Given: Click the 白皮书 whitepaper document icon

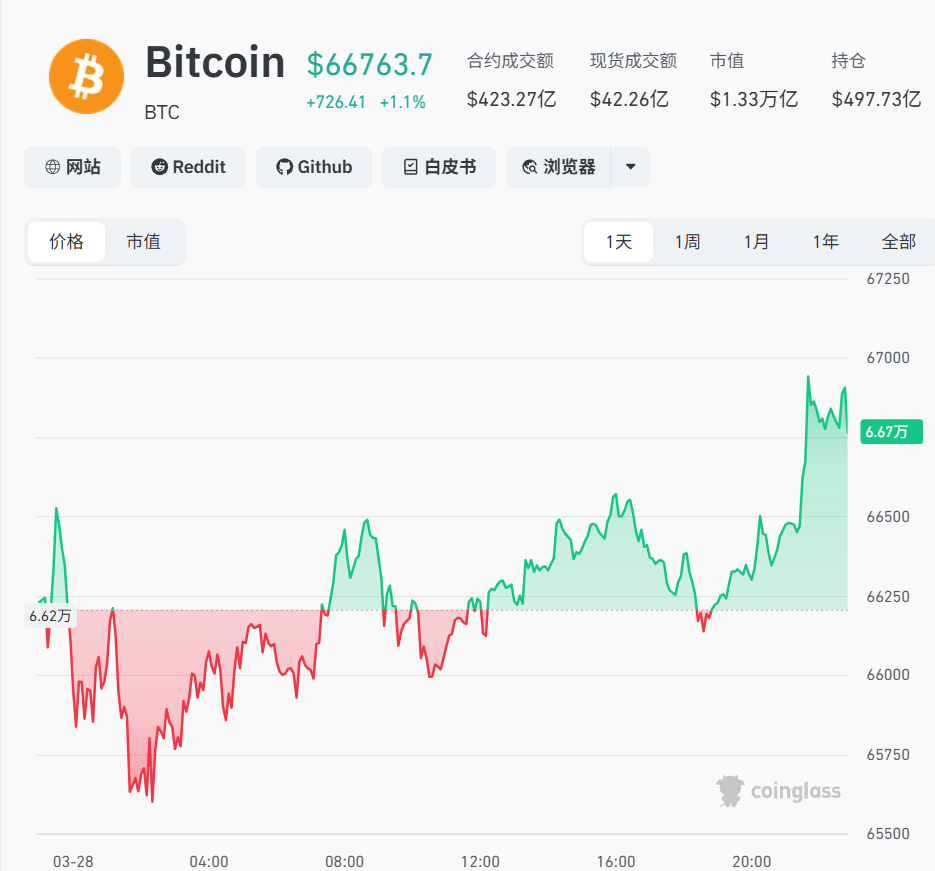Looking at the screenshot, I should 412,167.
